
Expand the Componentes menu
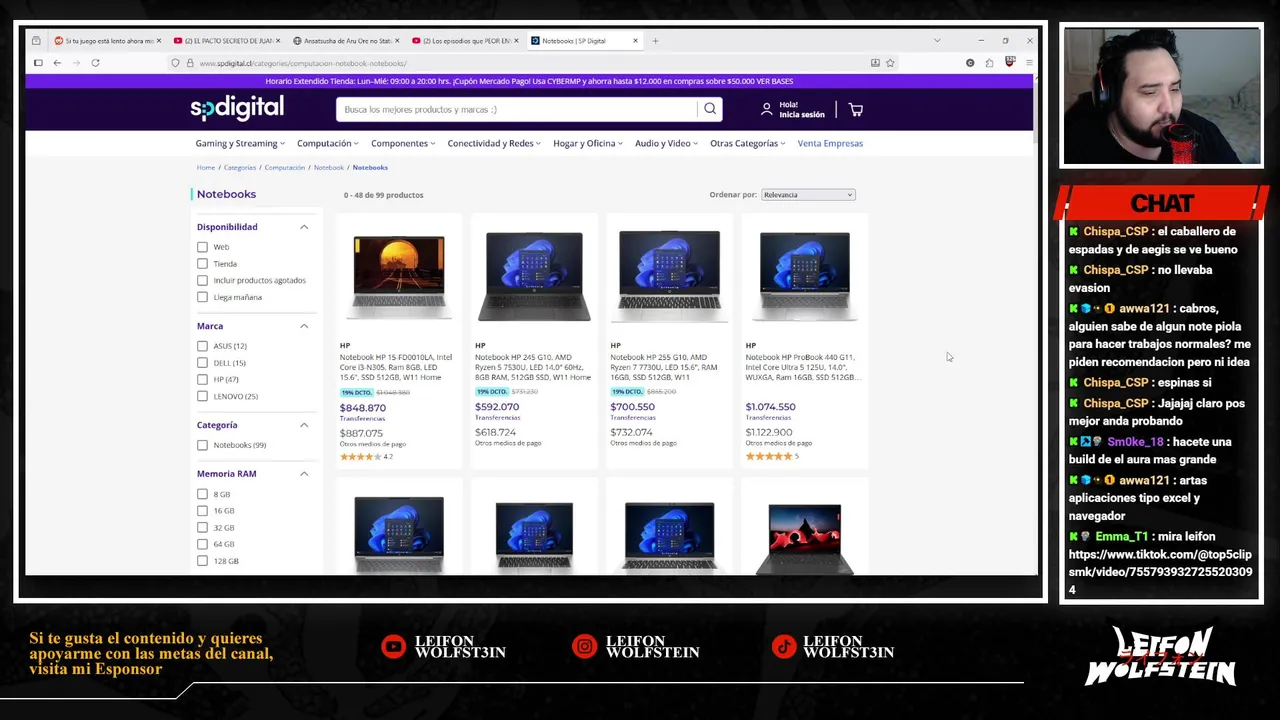403,143
